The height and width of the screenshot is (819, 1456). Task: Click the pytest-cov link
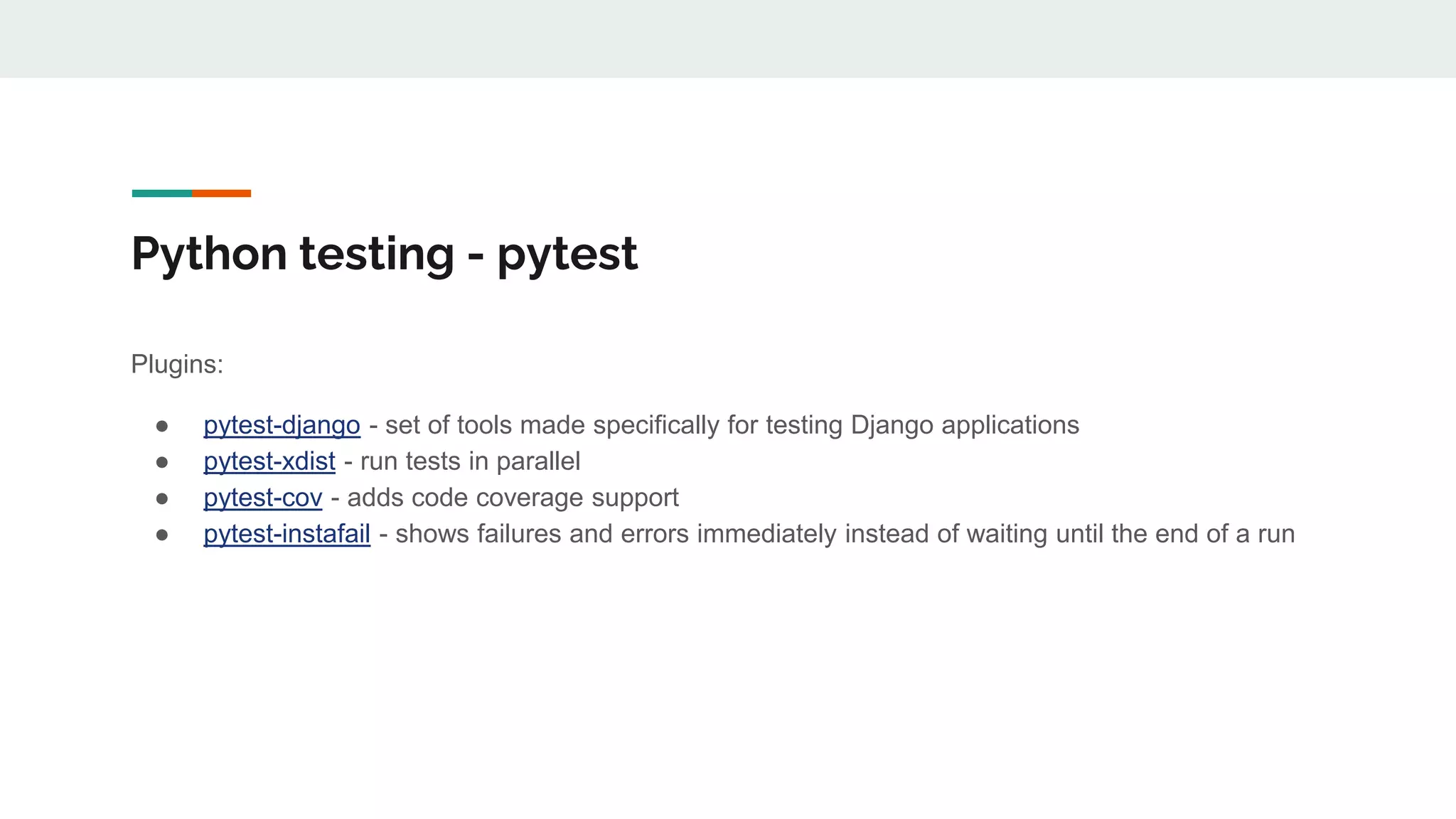tap(262, 498)
